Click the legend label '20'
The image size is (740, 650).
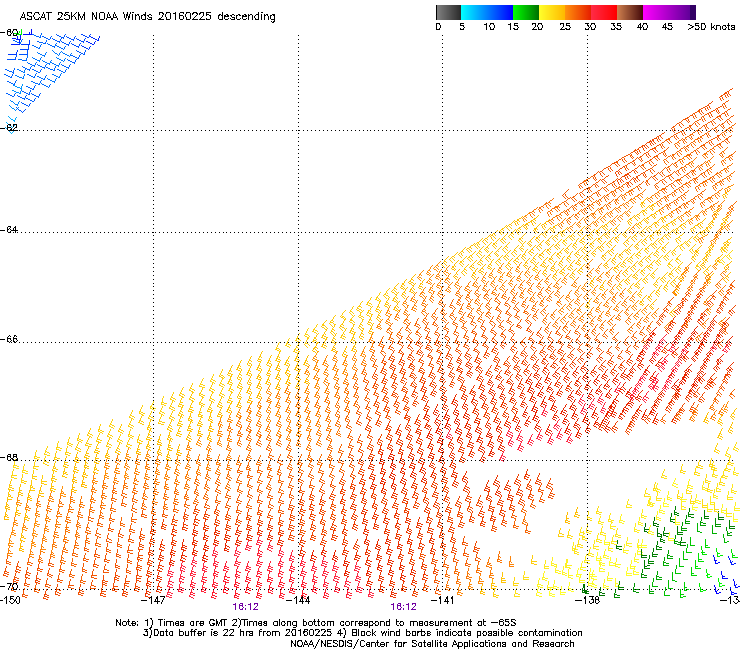537,27
